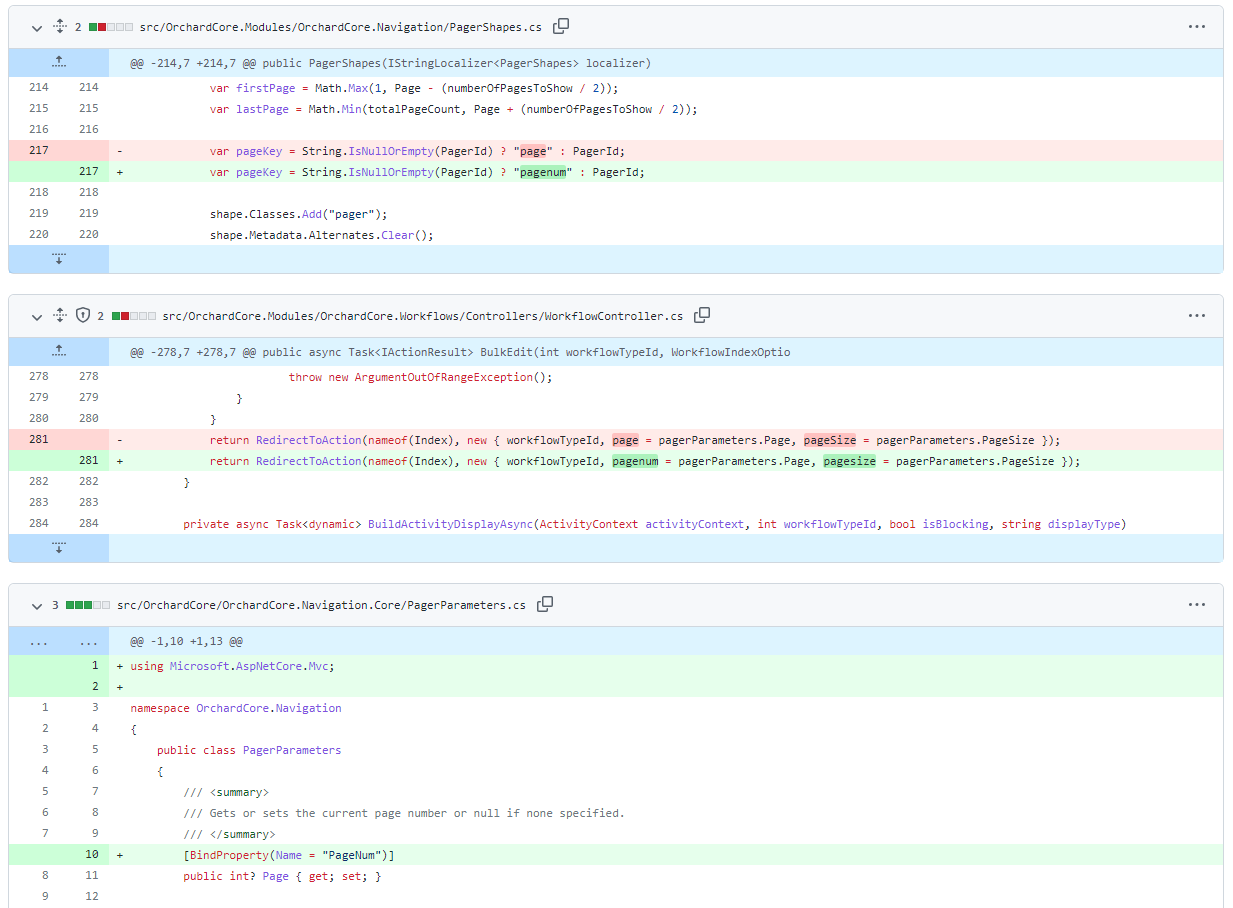Copy the PagerParameters.cs file path

click(x=545, y=604)
